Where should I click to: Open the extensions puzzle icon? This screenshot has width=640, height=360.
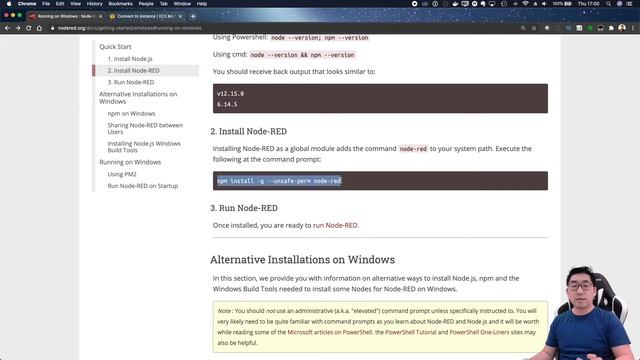coord(611,28)
